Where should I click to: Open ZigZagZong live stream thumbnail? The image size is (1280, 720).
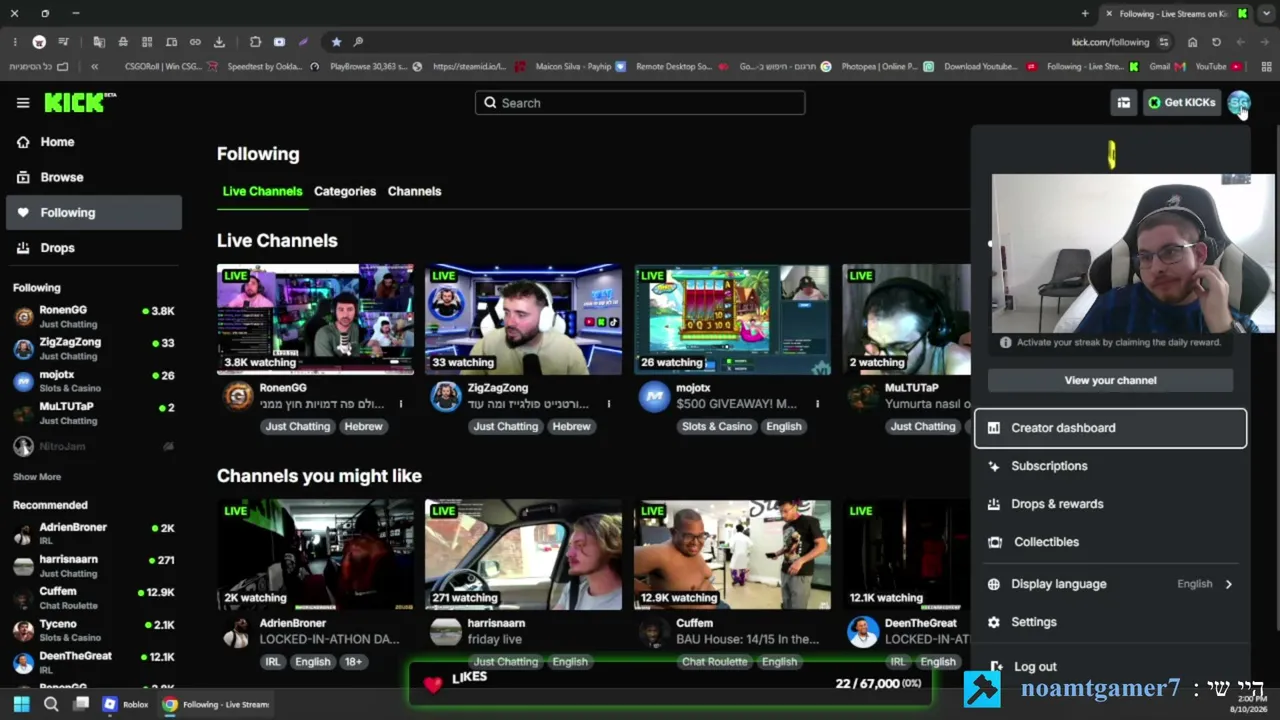coord(523,319)
